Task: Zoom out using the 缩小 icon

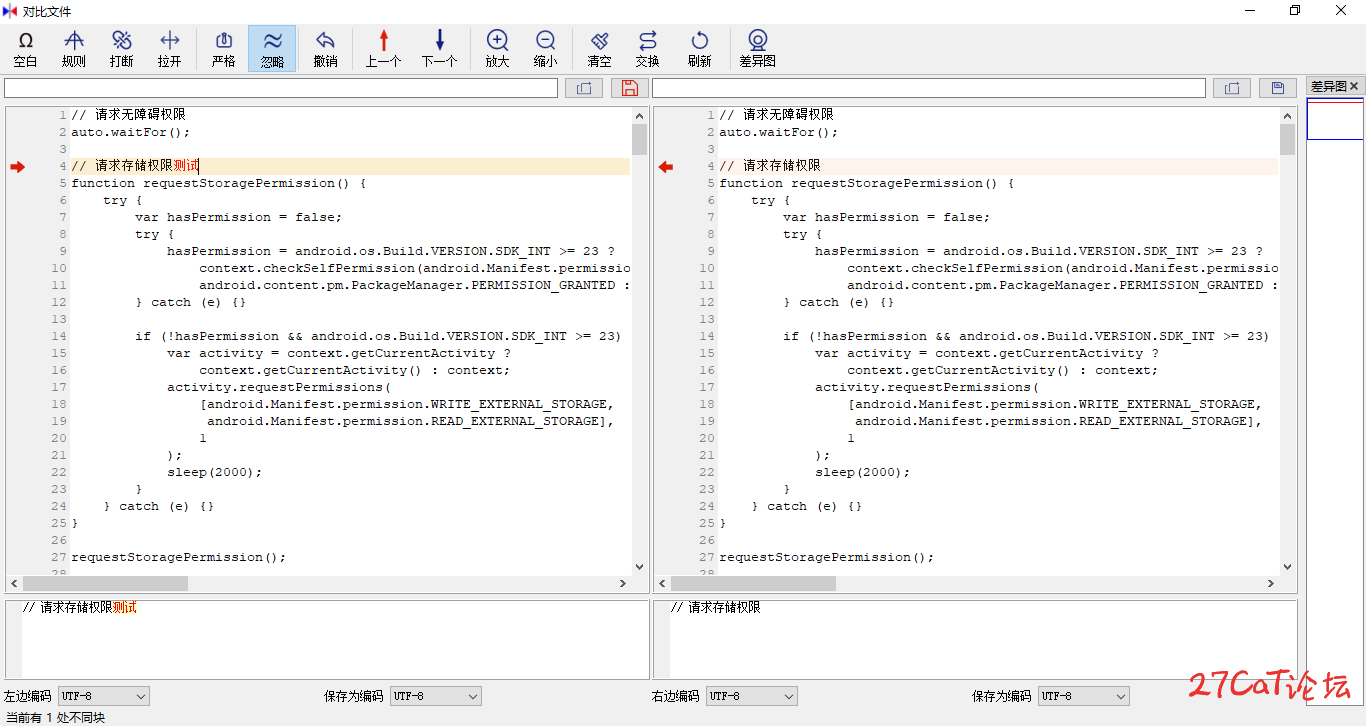Action: click(545, 48)
